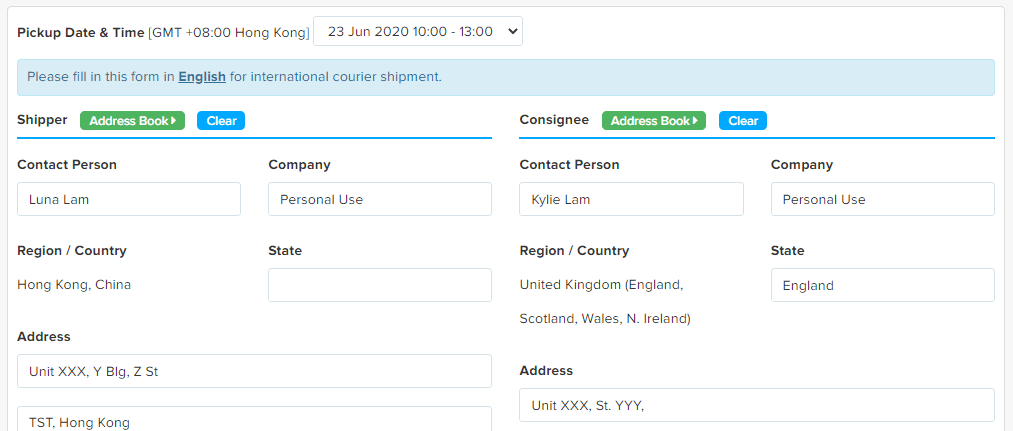Click the Consignee State field showing England
The width and height of the screenshot is (1013, 431).
click(882, 285)
